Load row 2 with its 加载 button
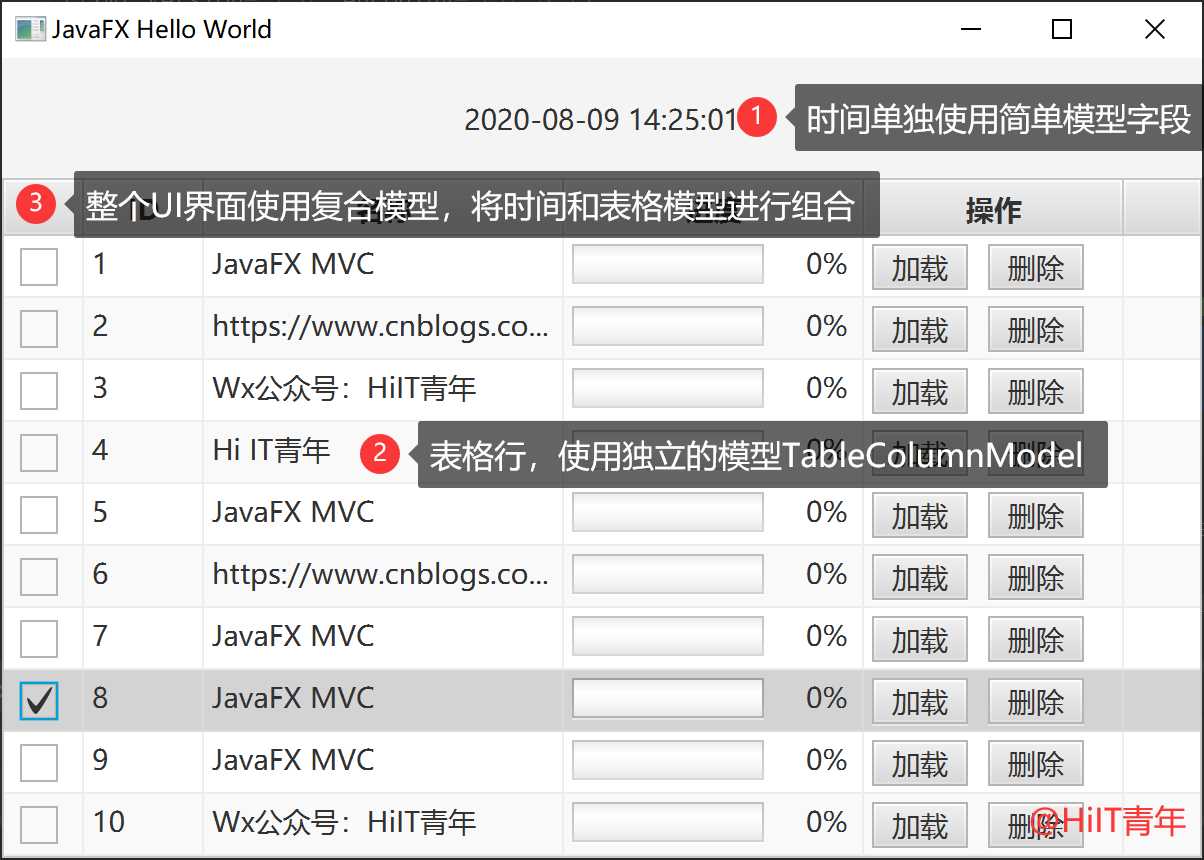Screen dimensions: 1204x860 click(919, 330)
